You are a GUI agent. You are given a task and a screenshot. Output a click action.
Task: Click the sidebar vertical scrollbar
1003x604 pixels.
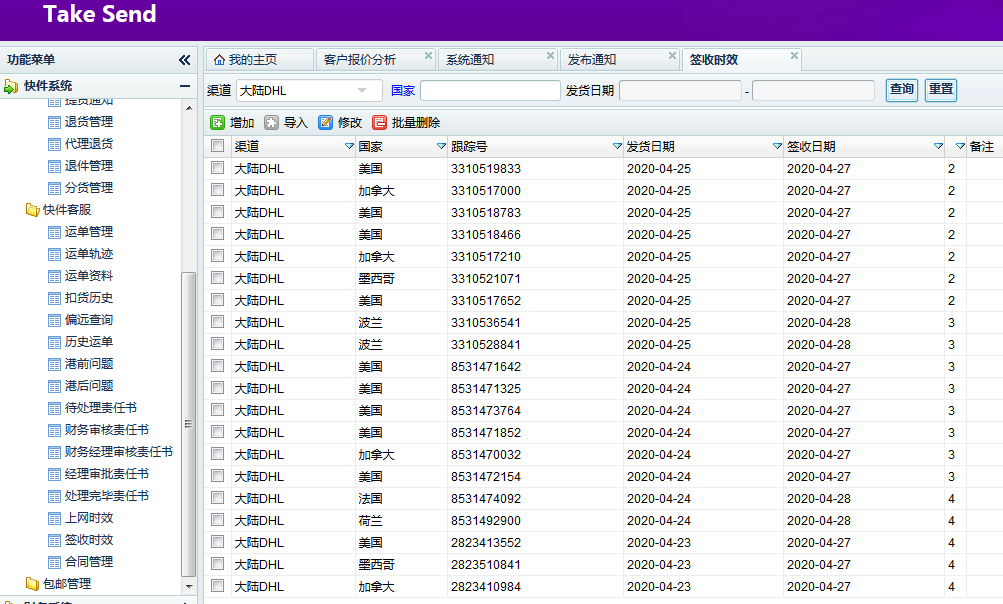point(187,420)
